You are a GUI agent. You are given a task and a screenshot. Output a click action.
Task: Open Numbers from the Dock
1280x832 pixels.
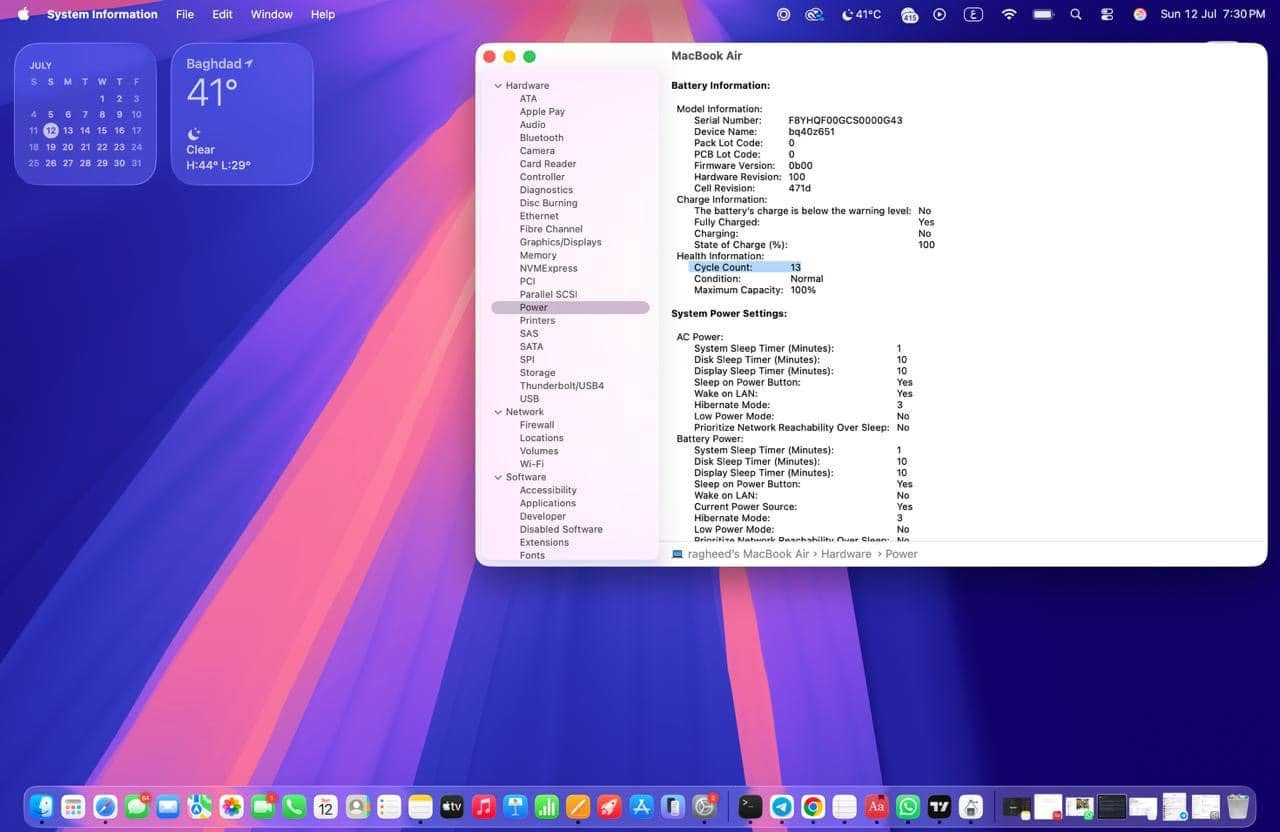pyautogui.click(x=547, y=806)
